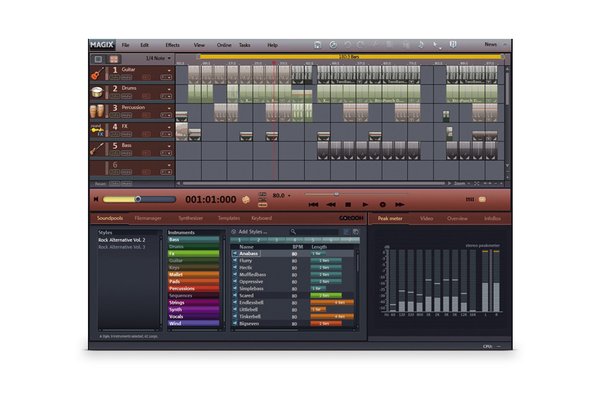Click the FX track instrument icon
The image size is (600, 395).
[97, 130]
